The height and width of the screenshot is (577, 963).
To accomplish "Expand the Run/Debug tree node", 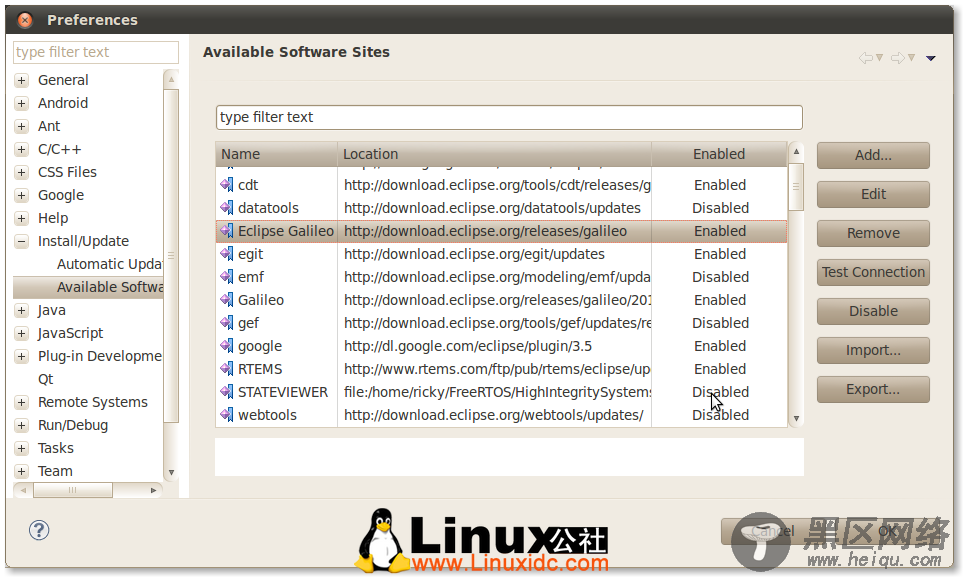I will [21, 425].
